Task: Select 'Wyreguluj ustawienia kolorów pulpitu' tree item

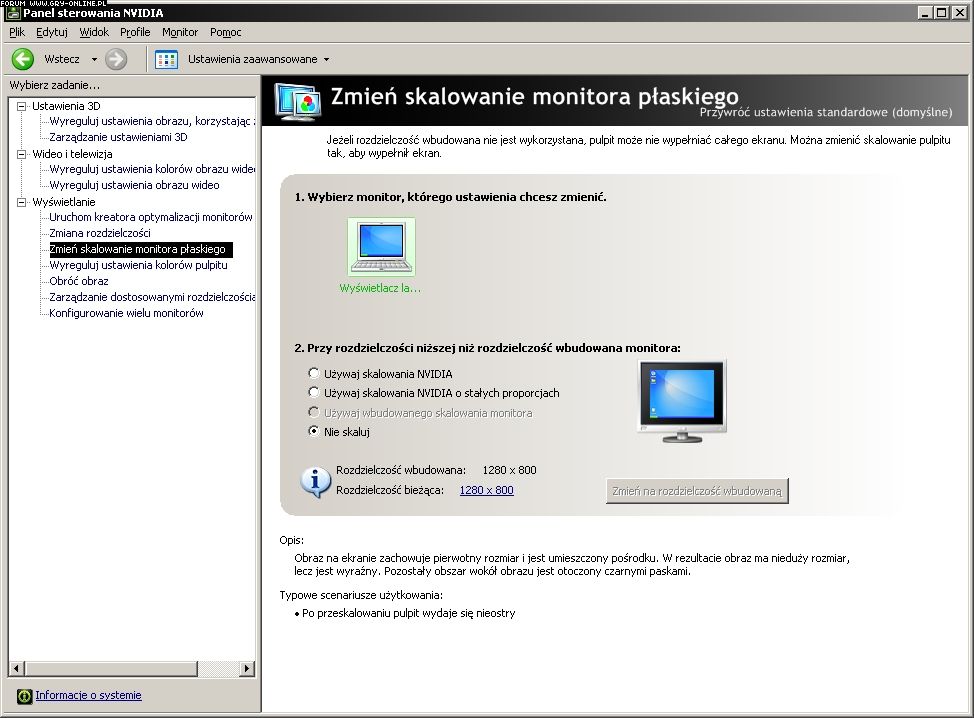Action: [139, 265]
